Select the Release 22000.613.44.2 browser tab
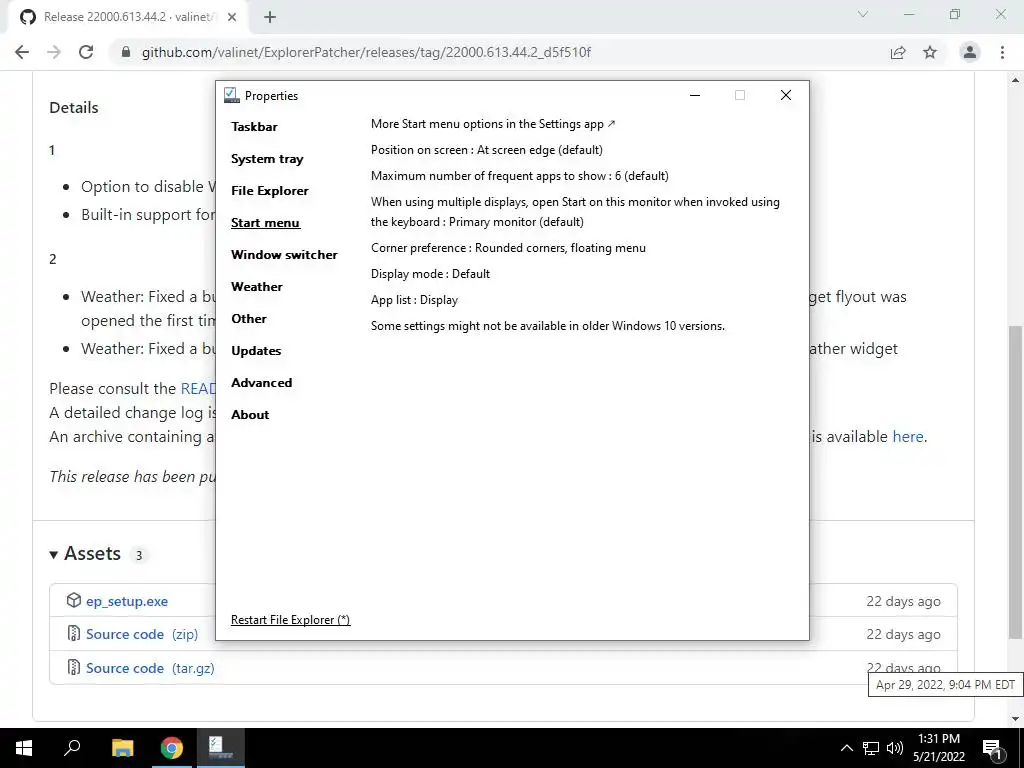Screen dimensions: 1024x768 (127, 17)
